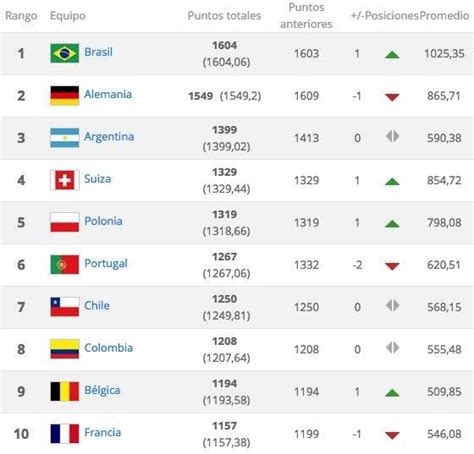Click the Chile flag icon
Screen dimensions: 474x454
point(65,307)
